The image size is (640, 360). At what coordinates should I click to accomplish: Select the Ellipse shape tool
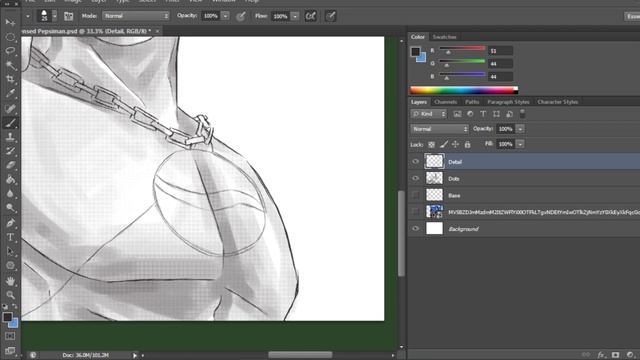10,266
